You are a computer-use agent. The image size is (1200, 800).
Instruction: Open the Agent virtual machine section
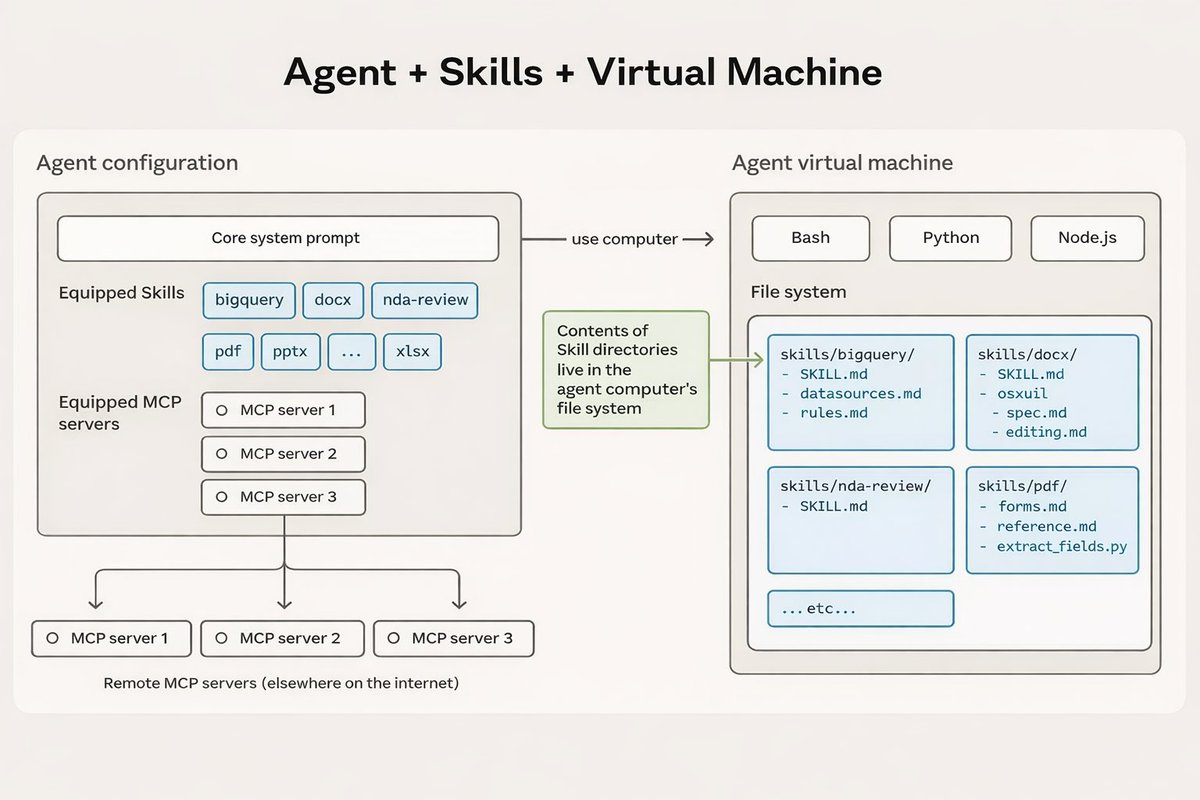point(843,162)
